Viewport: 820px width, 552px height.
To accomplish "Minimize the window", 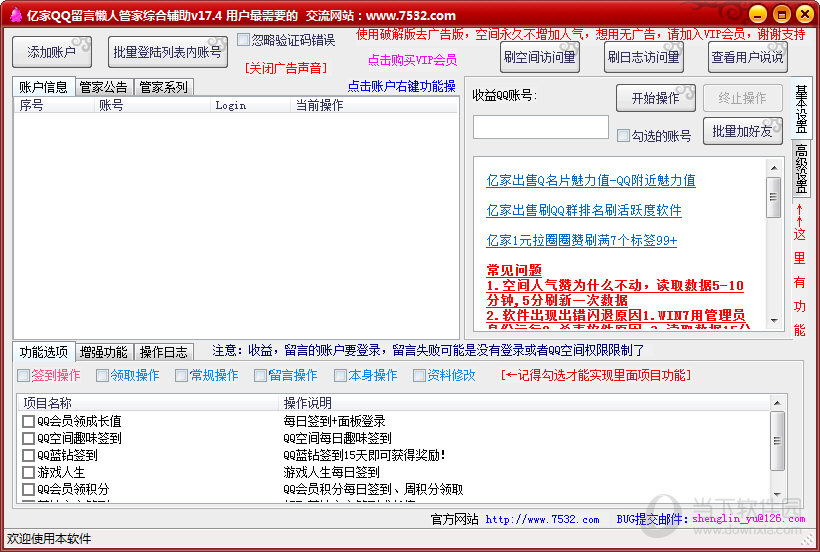I will [757, 14].
